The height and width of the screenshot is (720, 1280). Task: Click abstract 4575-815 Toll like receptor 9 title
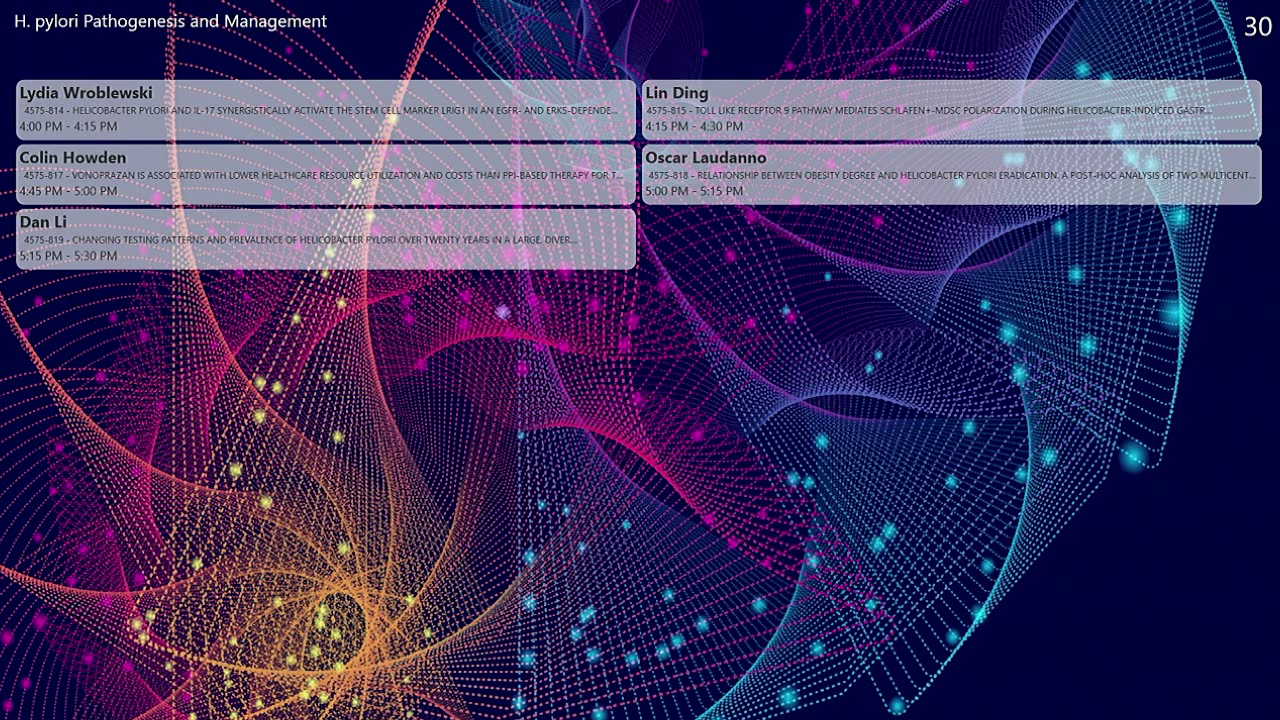(929, 110)
